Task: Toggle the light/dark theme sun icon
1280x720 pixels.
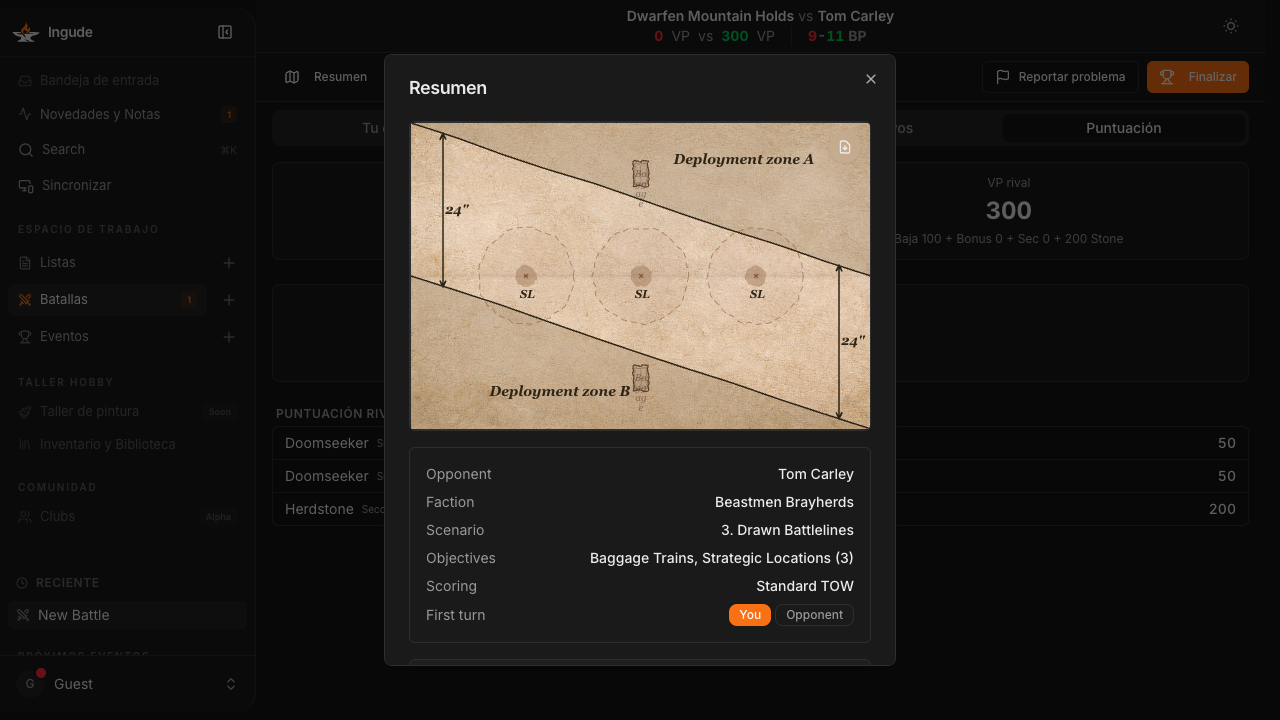Action: [x=1231, y=26]
